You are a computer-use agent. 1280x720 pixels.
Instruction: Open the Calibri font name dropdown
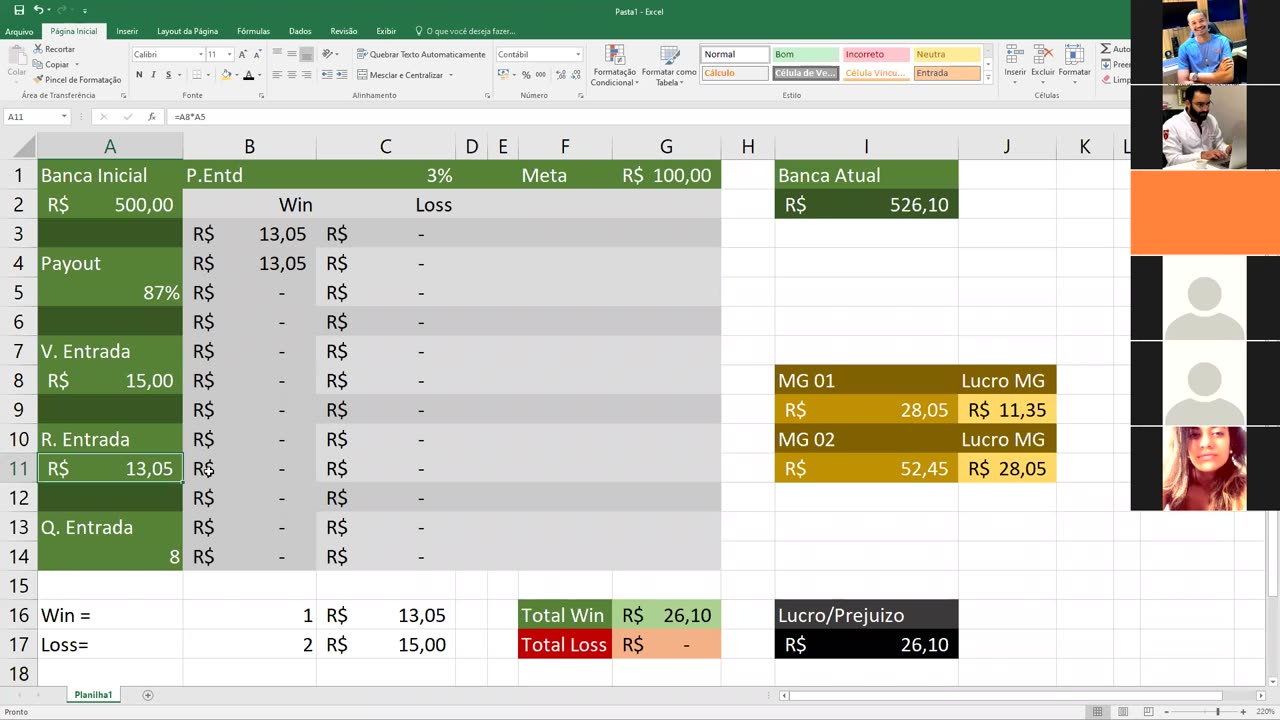point(200,54)
